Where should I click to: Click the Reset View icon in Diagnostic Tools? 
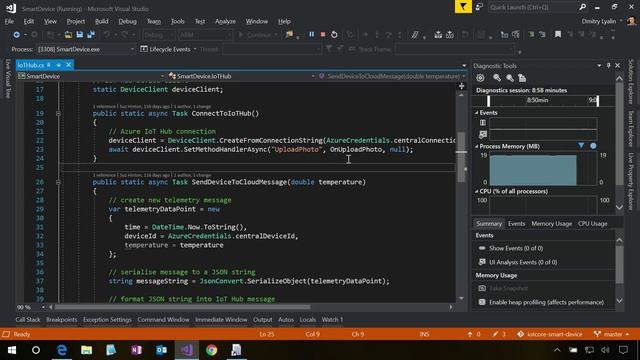(x=522, y=78)
